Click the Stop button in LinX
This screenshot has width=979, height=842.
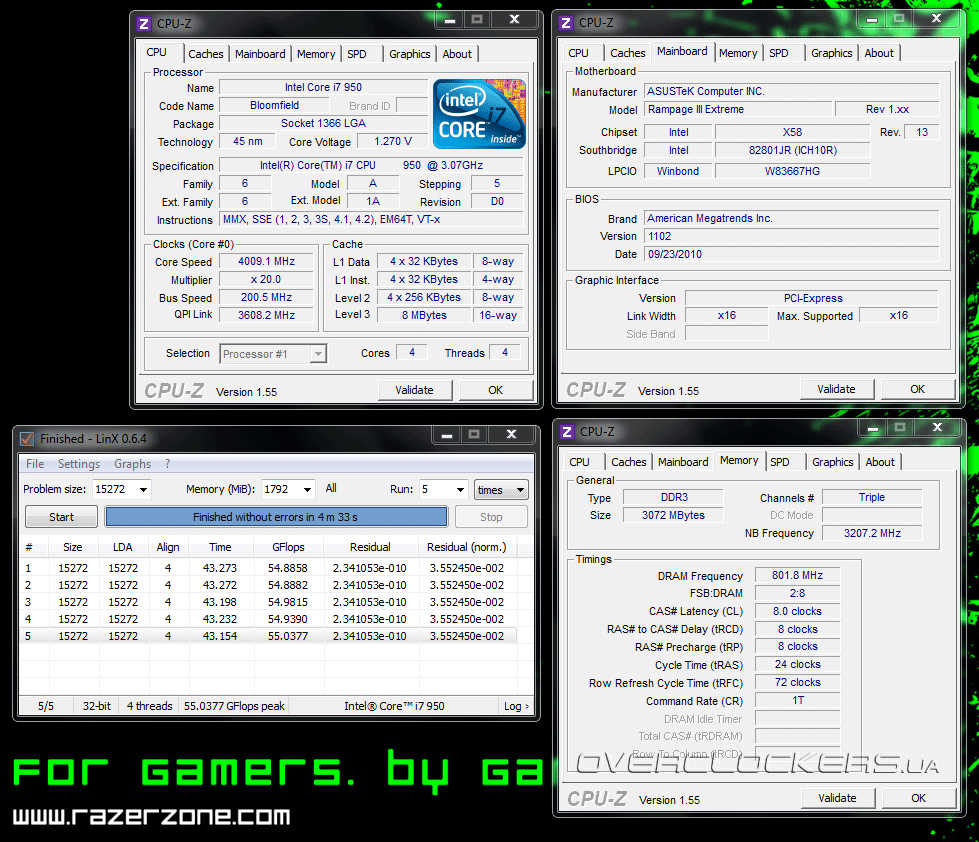tap(491, 517)
